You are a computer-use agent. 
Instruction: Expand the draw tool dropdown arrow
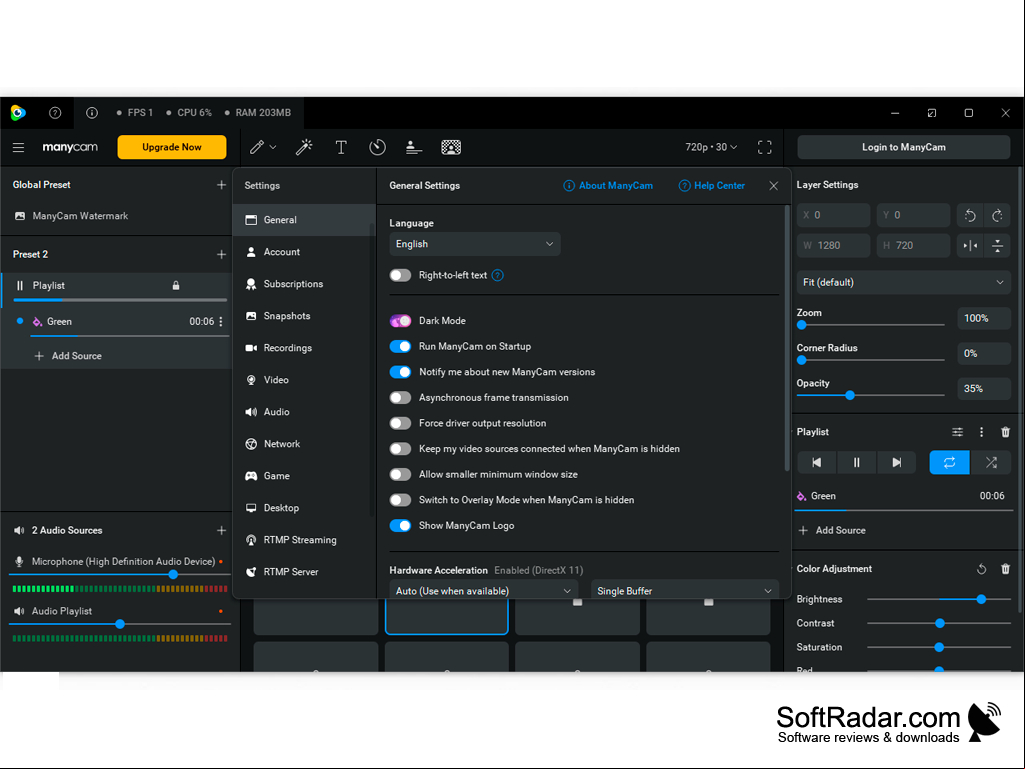point(273,147)
